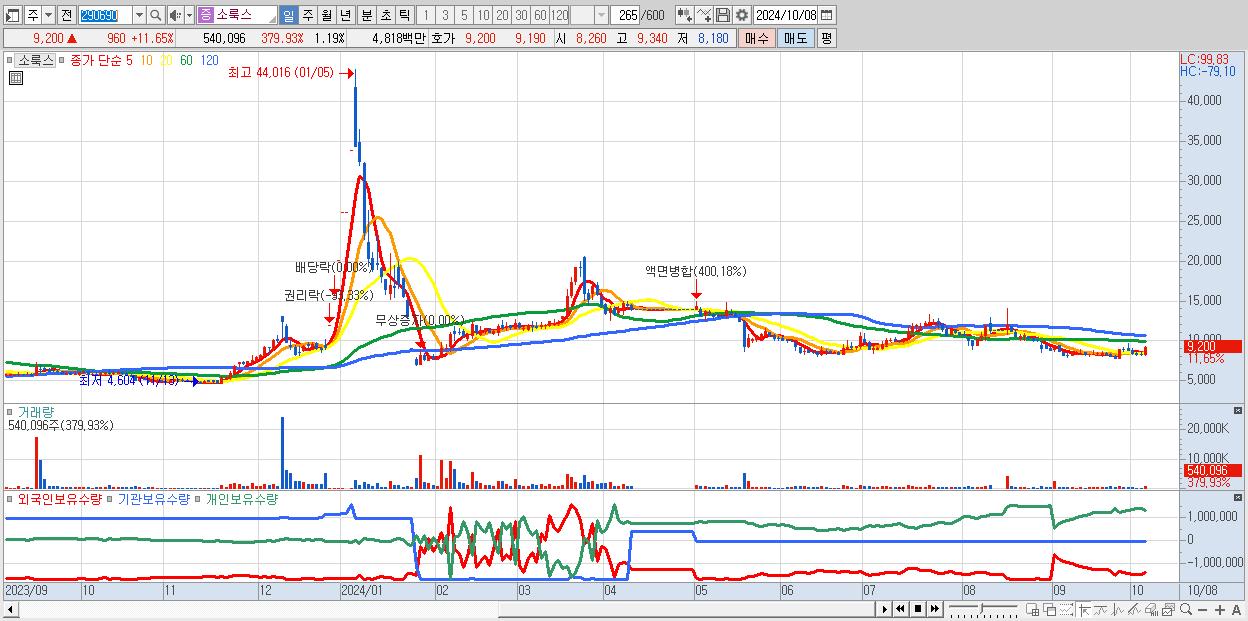Click the holdings panel corner close box
1248x621 pixels.
(x=1240, y=498)
